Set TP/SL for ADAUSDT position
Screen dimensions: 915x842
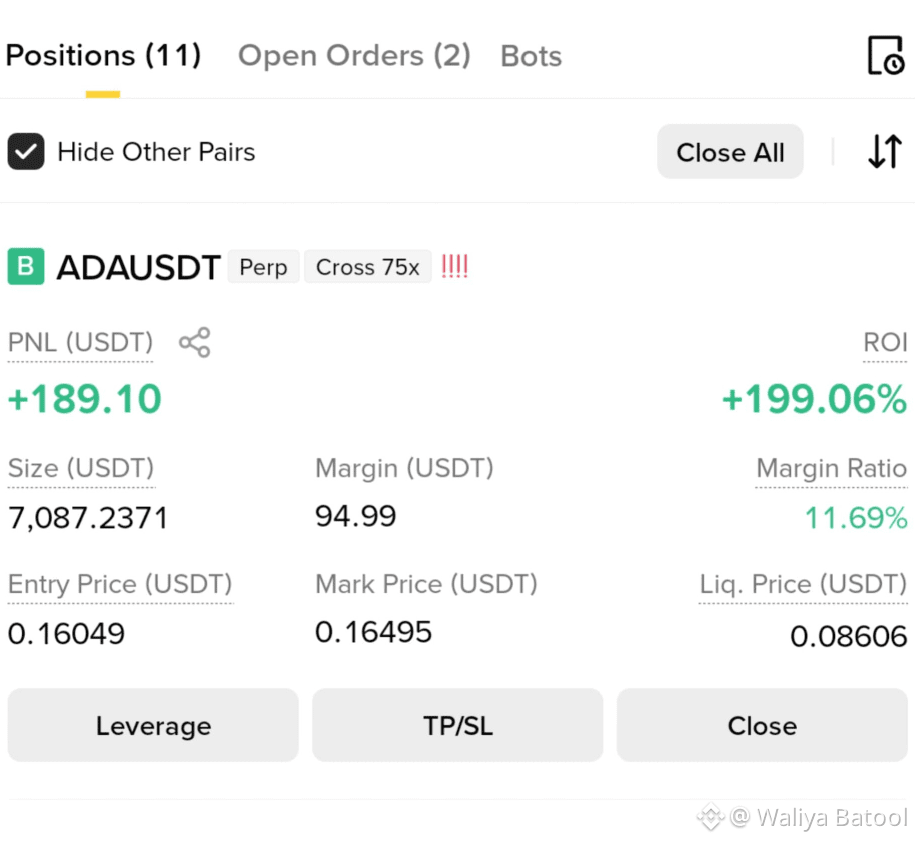coord(458,725)
